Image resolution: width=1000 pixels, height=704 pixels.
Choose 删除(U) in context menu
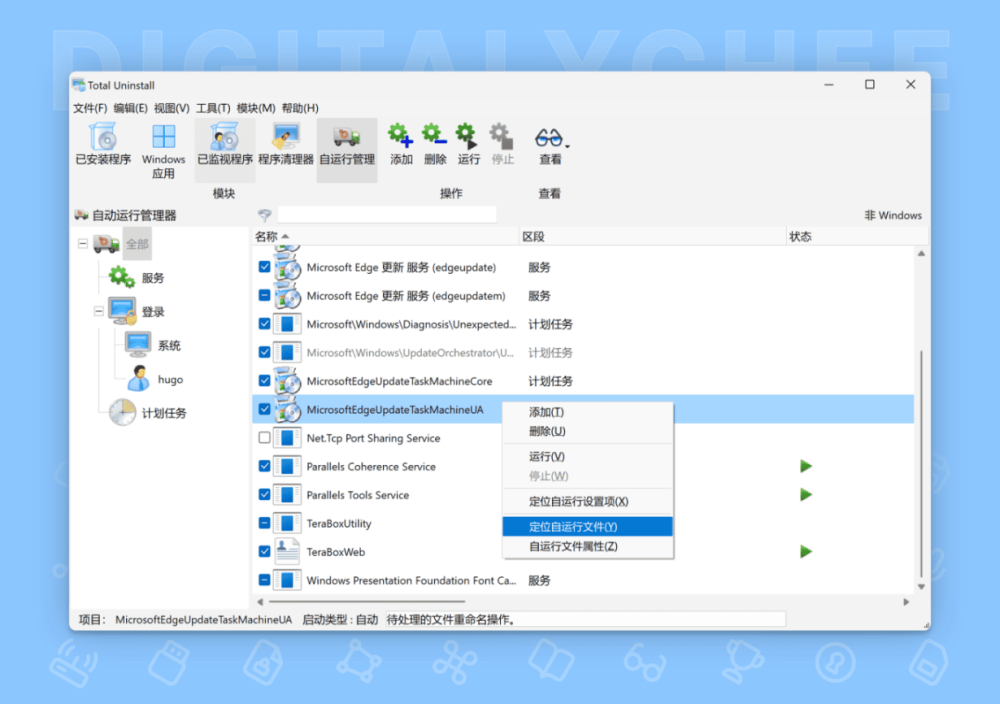click(588, 431)
